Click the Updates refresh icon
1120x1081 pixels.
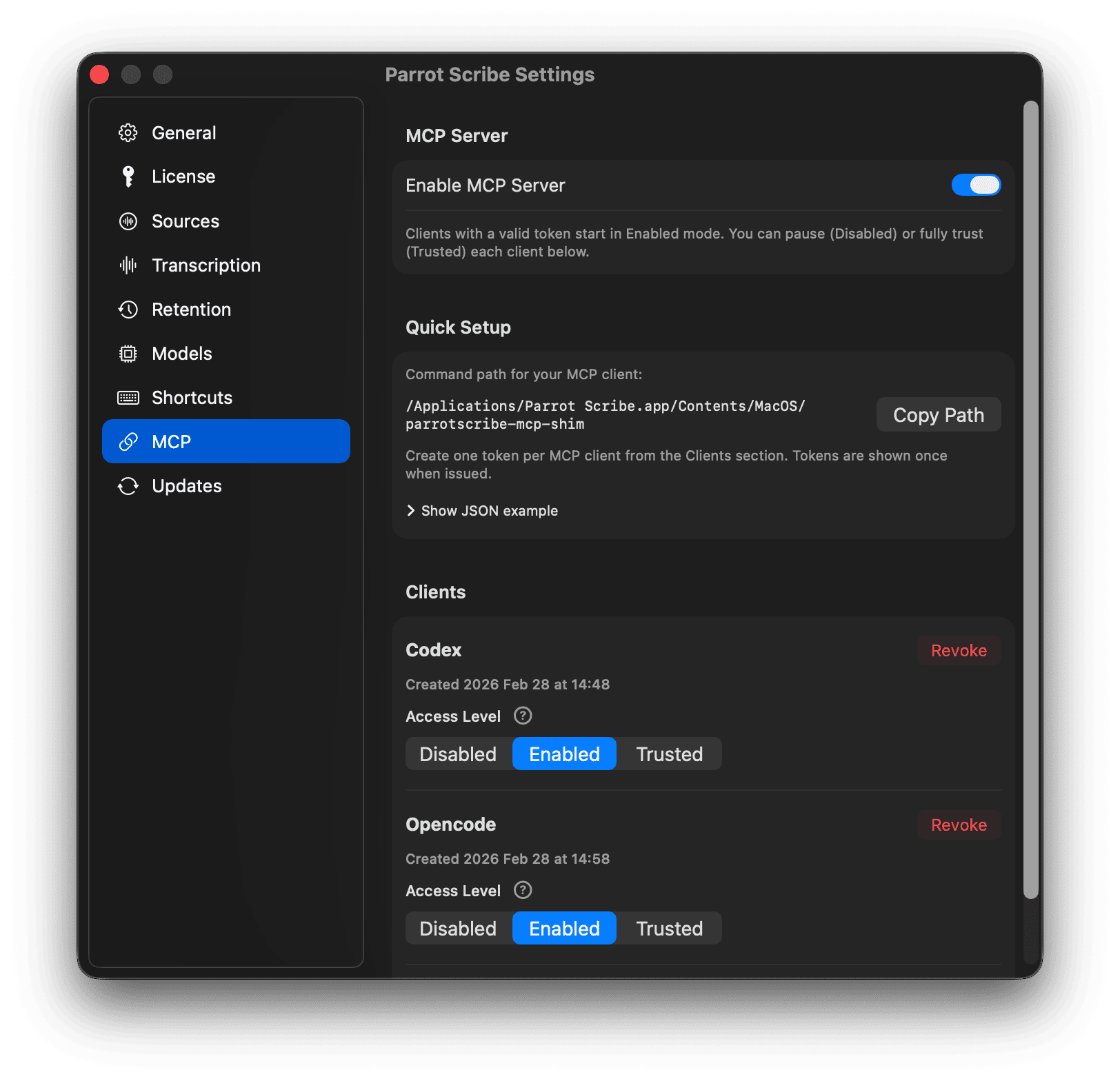(x=128, y=485)
